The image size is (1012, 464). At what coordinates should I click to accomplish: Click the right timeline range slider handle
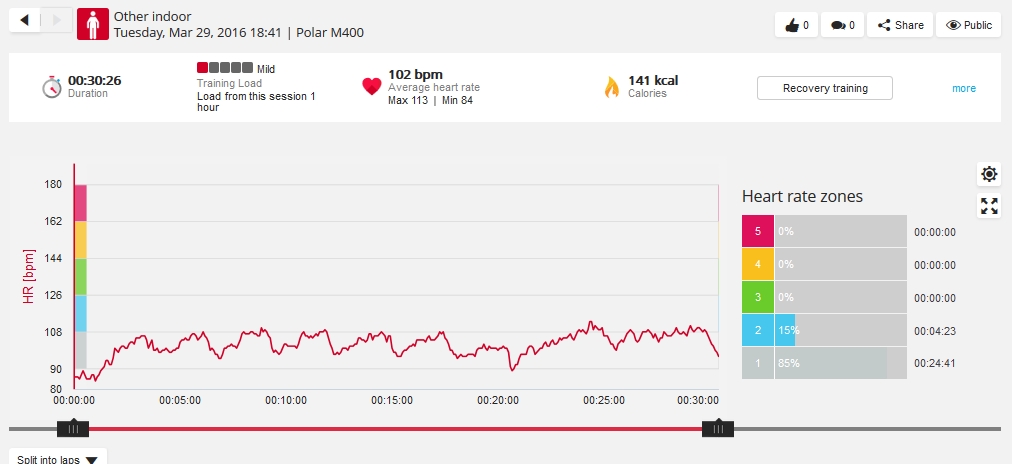coord(718,429)
